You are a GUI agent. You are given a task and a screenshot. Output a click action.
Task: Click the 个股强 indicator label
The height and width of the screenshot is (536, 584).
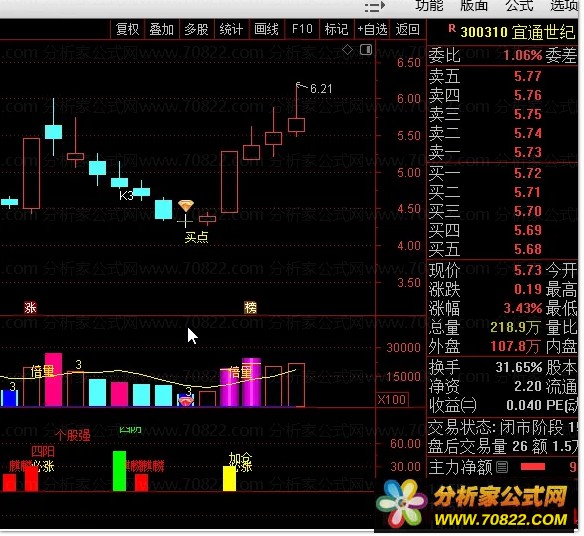(x=73, y=435)
